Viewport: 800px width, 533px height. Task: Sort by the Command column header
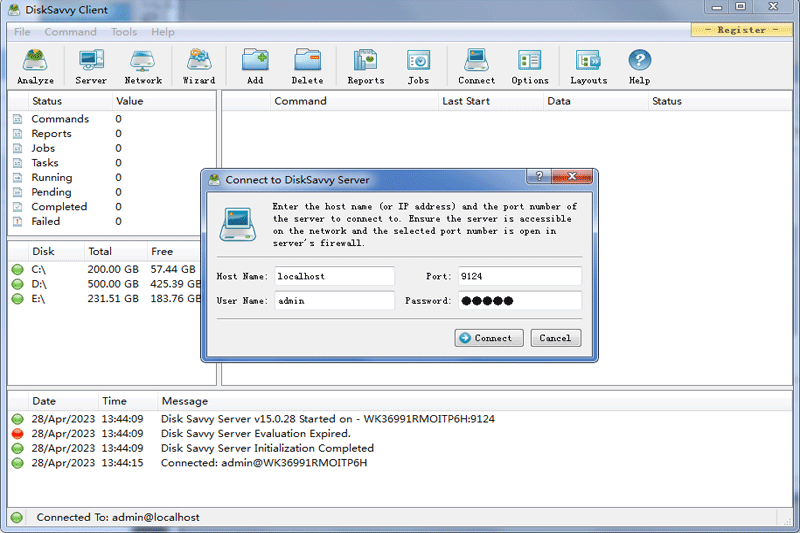tap(354, 101)
